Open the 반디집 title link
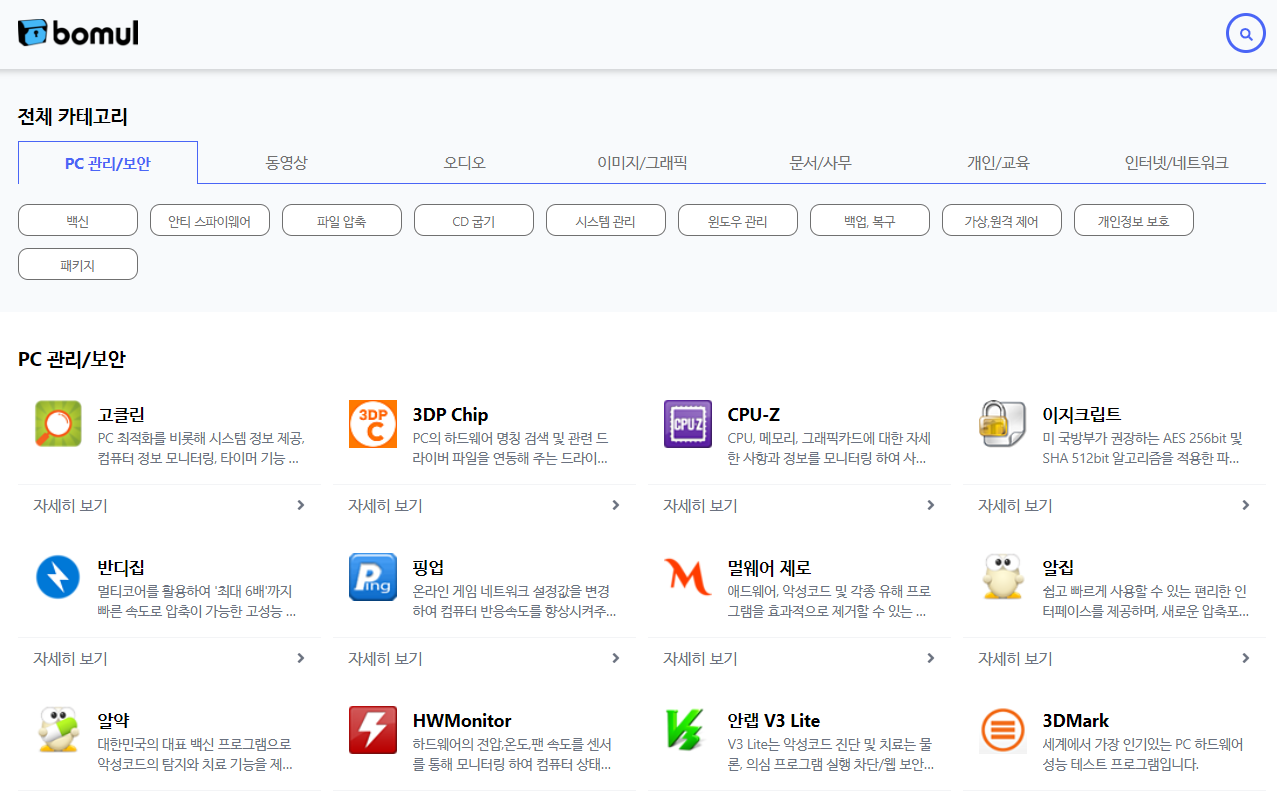This screenshot has width=1277, height=800. tap(122, 567)
